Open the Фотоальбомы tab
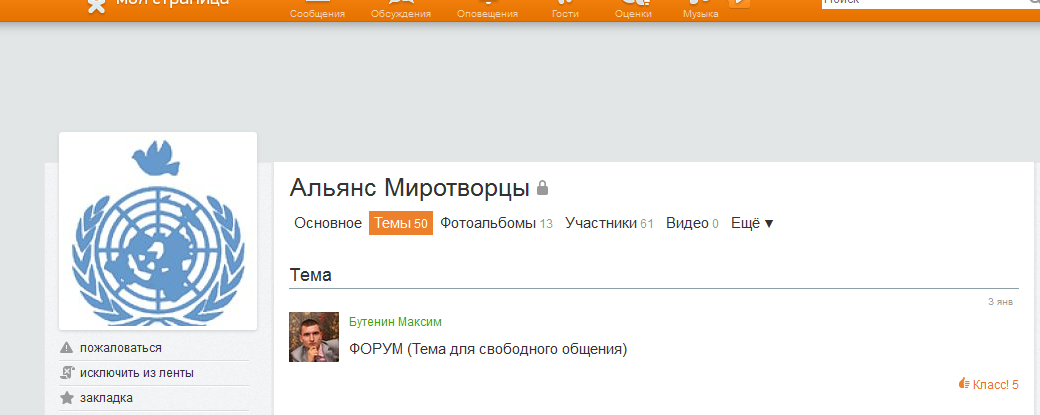 [x=496, y=223]
